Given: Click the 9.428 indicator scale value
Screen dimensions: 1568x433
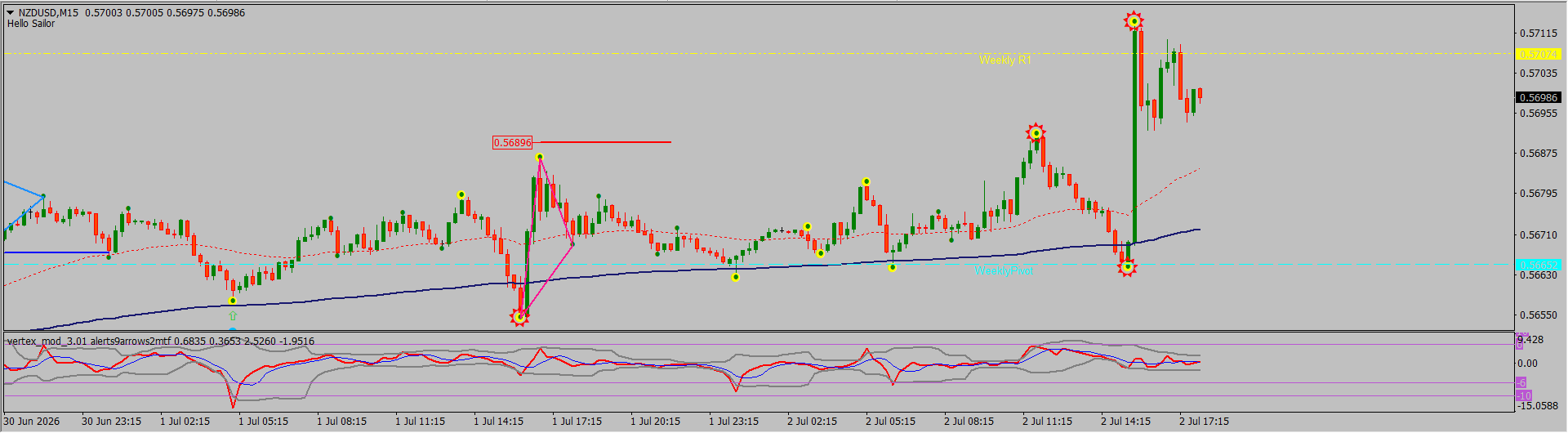Looking at the screenshot, I should (1530, 340).
